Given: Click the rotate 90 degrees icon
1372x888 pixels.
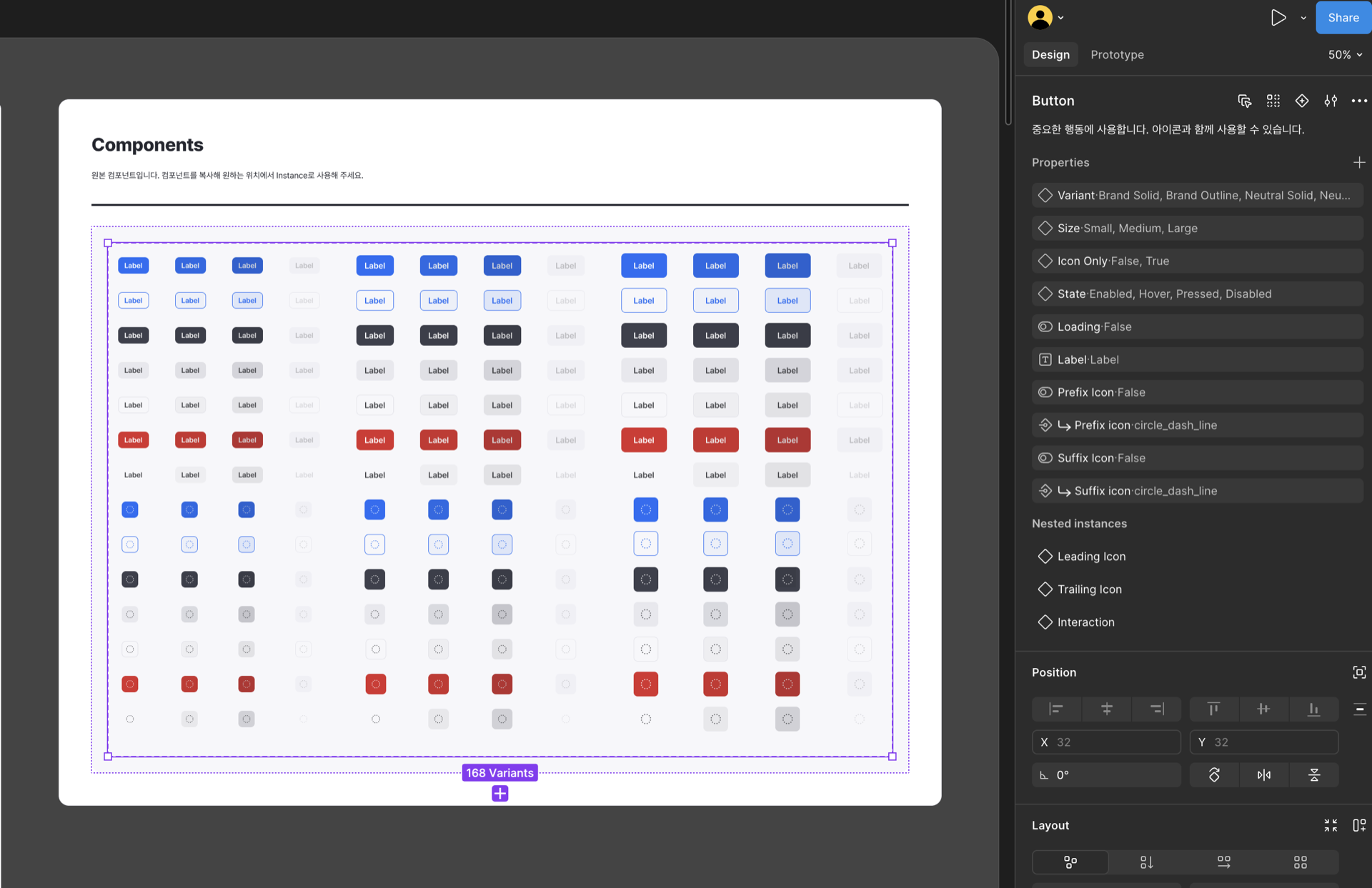Looking at the screenshot, I should pyautogui.click(x=1214, y=775).
